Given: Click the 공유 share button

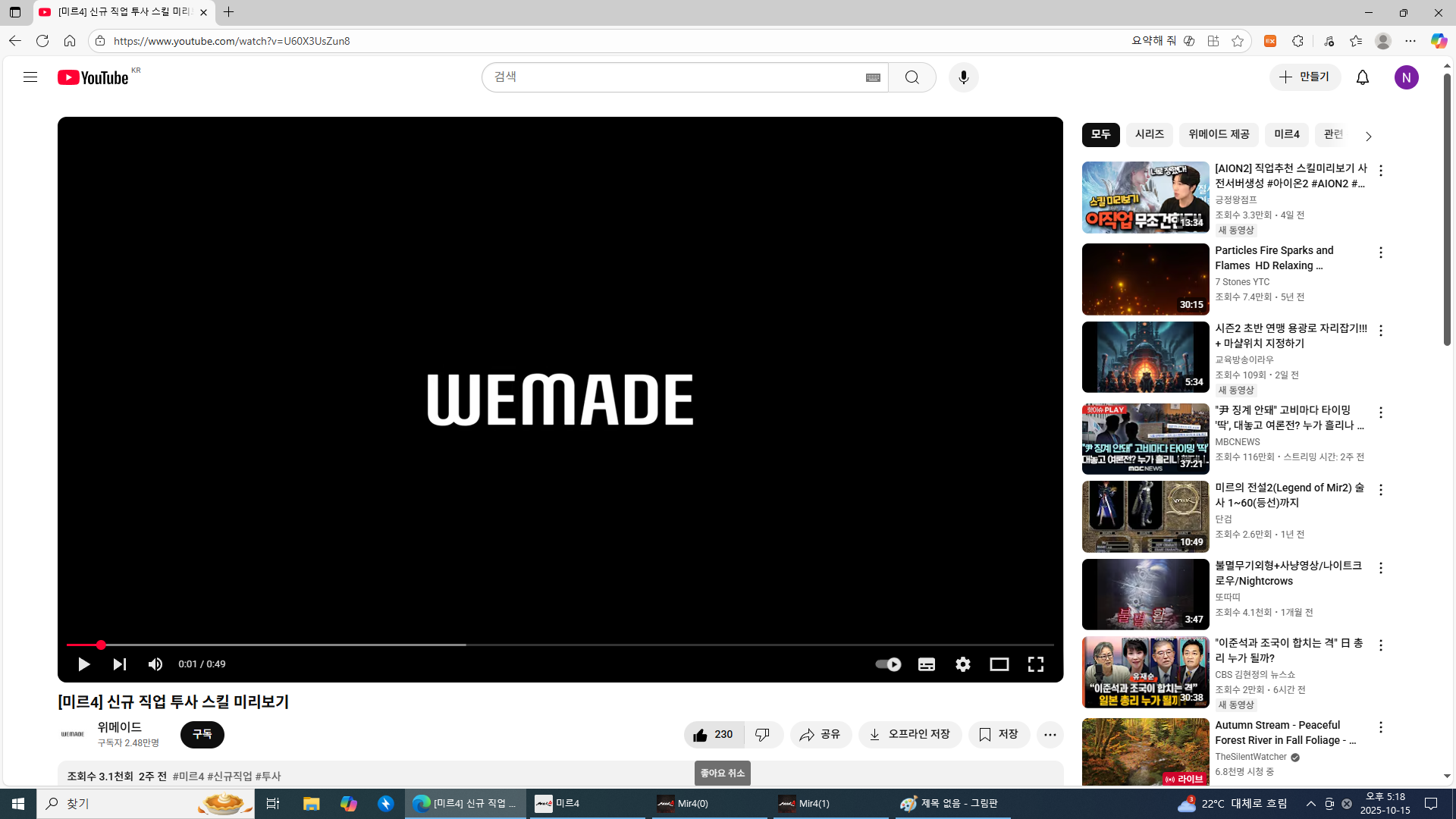Looking at the screenshot, I should click(x=821, y=734).
